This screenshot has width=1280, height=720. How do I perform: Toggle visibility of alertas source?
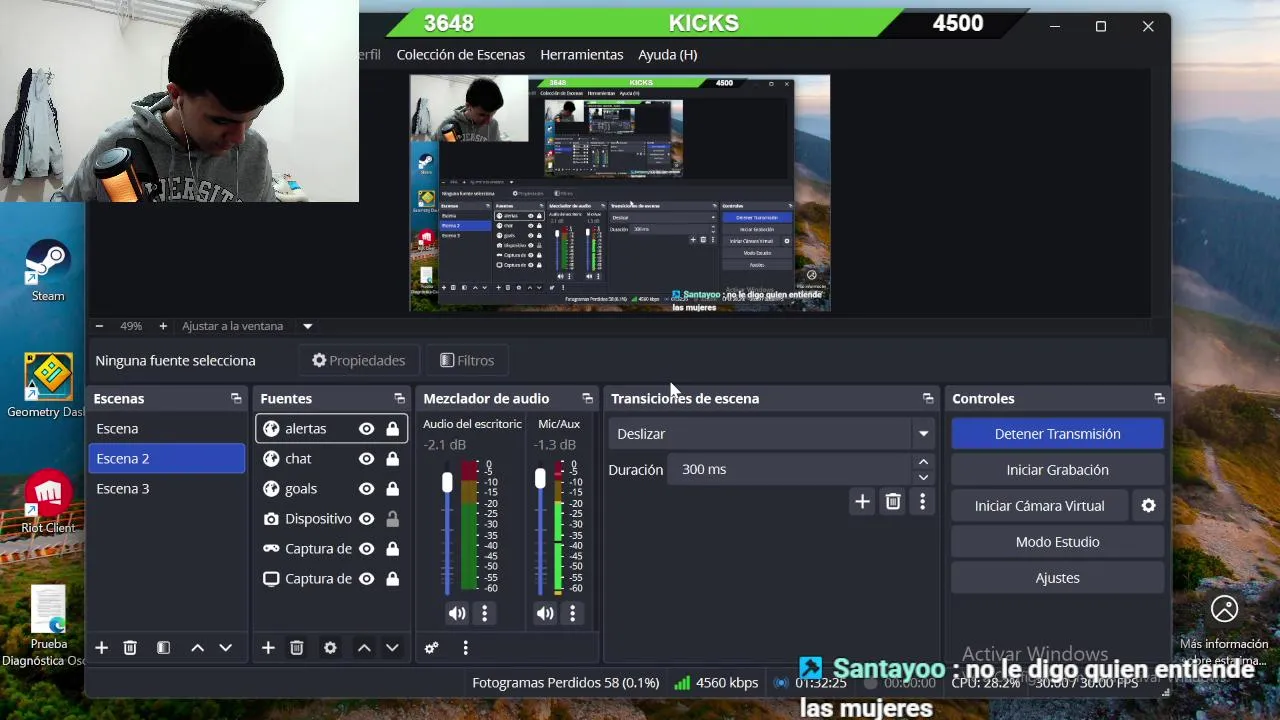tap(367, 429)
